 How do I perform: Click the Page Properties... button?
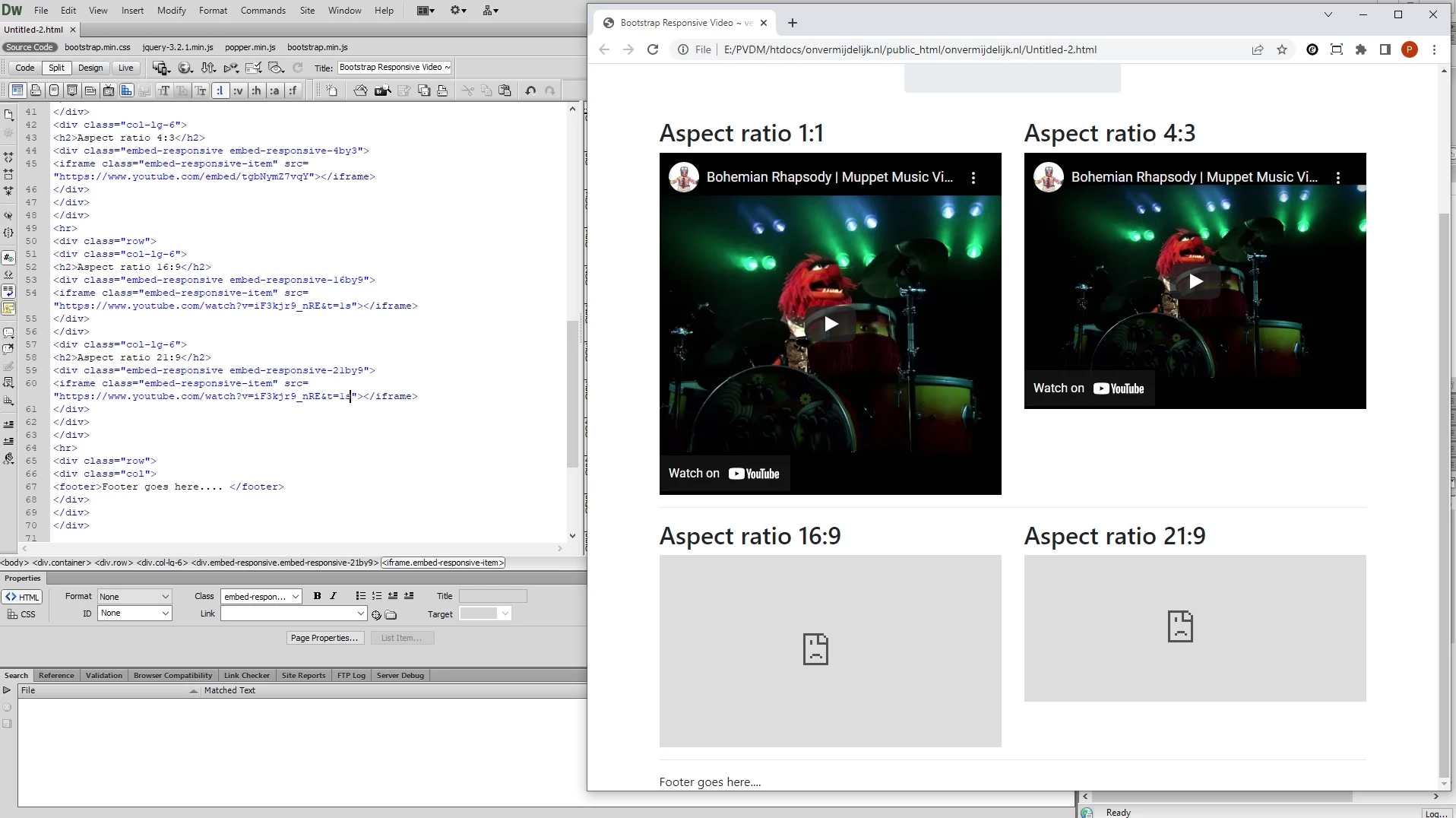point(324,638)
